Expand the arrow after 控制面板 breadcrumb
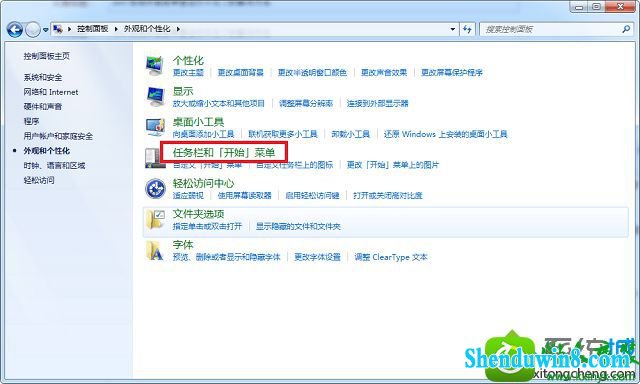640x384 pixels. (x=116, y=29)
